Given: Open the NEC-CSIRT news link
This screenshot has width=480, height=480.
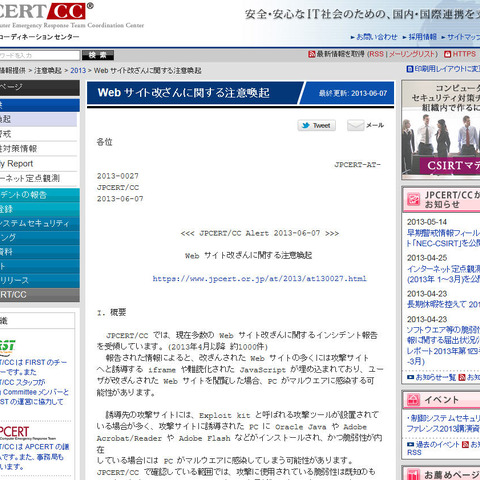Looking at the screenshot, I should [443, 238].
